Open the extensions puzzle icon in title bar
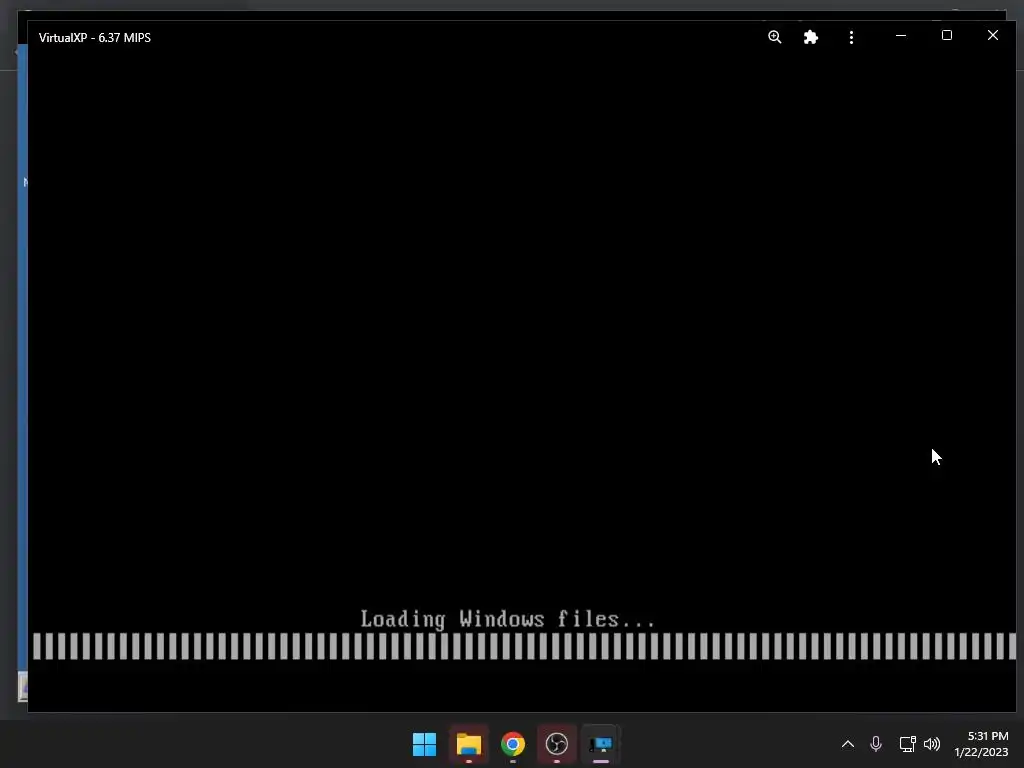The image size is (1024, 768). coord(810,37)
